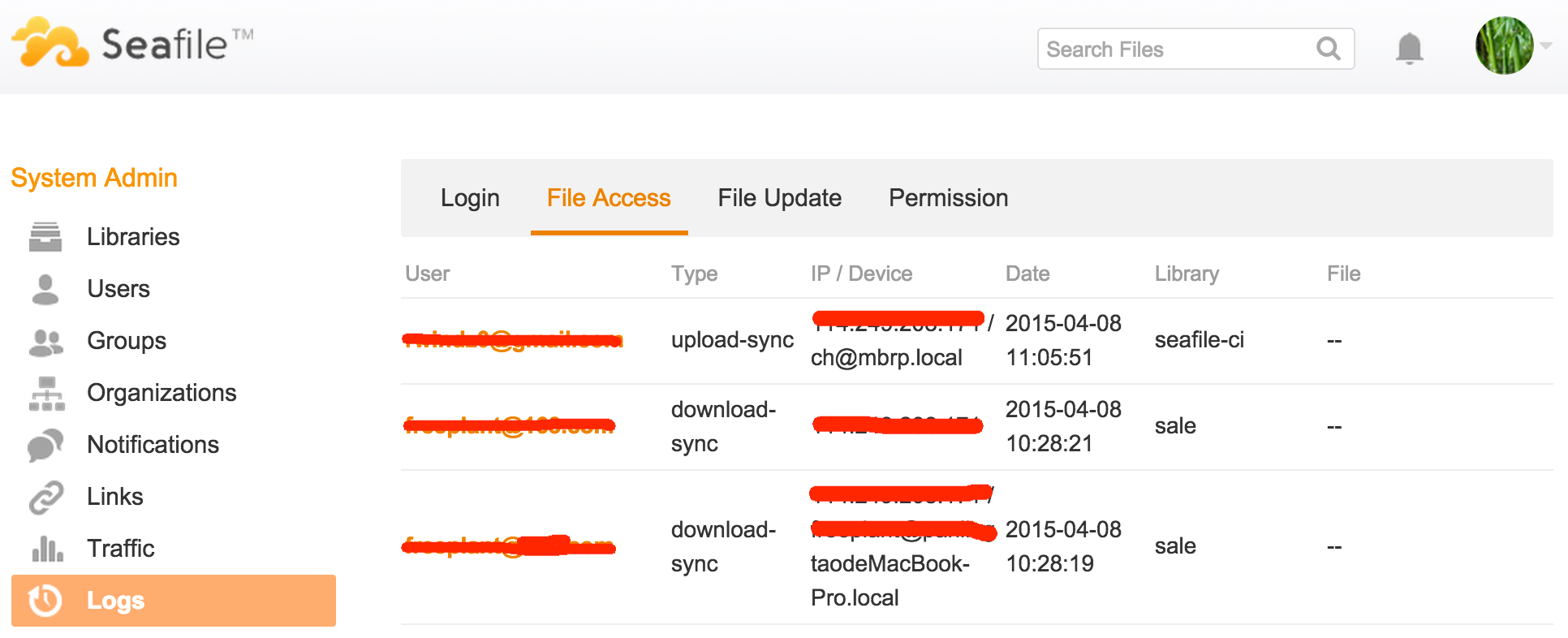Click the Notifications speech bubble icon
The image size is (1568, 638).
click(x=45, y=445)
